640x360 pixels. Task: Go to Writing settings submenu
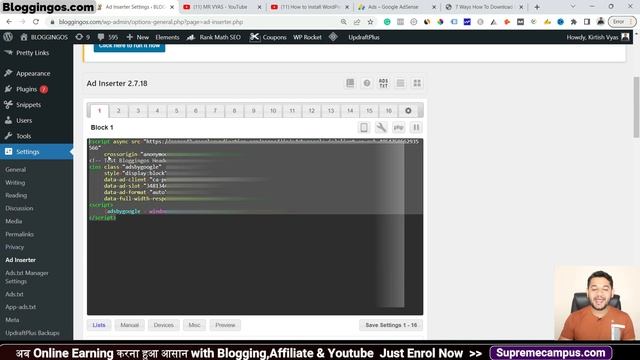(x=15, y=182)
